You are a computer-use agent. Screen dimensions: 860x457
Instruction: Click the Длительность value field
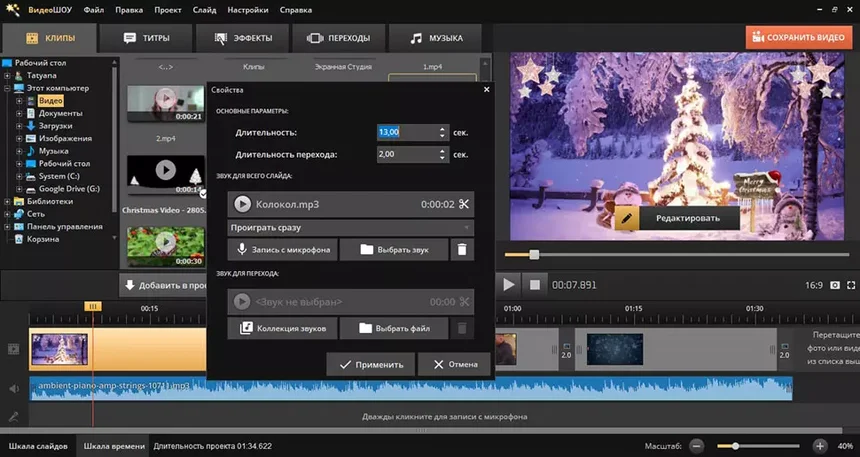pyautogui.click(x=408, y=132)
